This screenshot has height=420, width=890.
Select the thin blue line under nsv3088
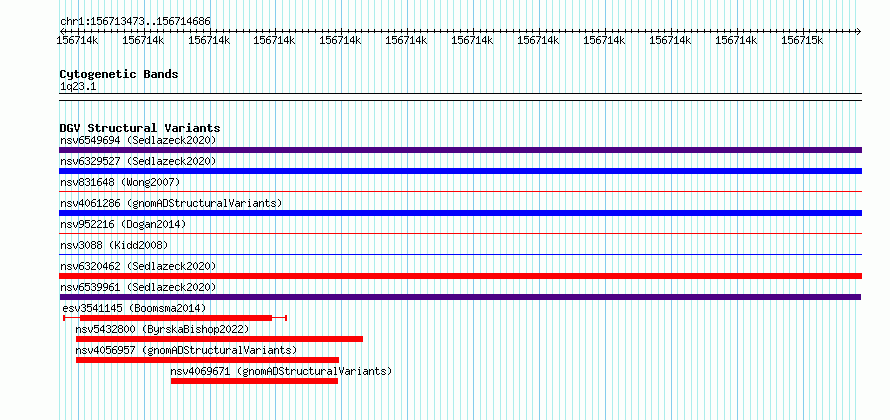click(460, 255)
